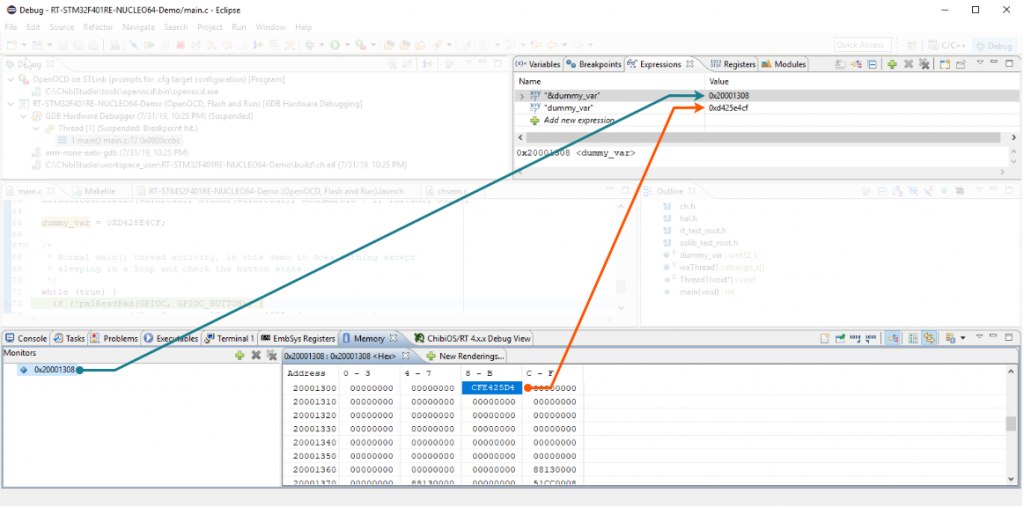Open Debug launch dropdown arrow
The height and width of the screenshot is (508, 1024).
(x=321, y=45)
